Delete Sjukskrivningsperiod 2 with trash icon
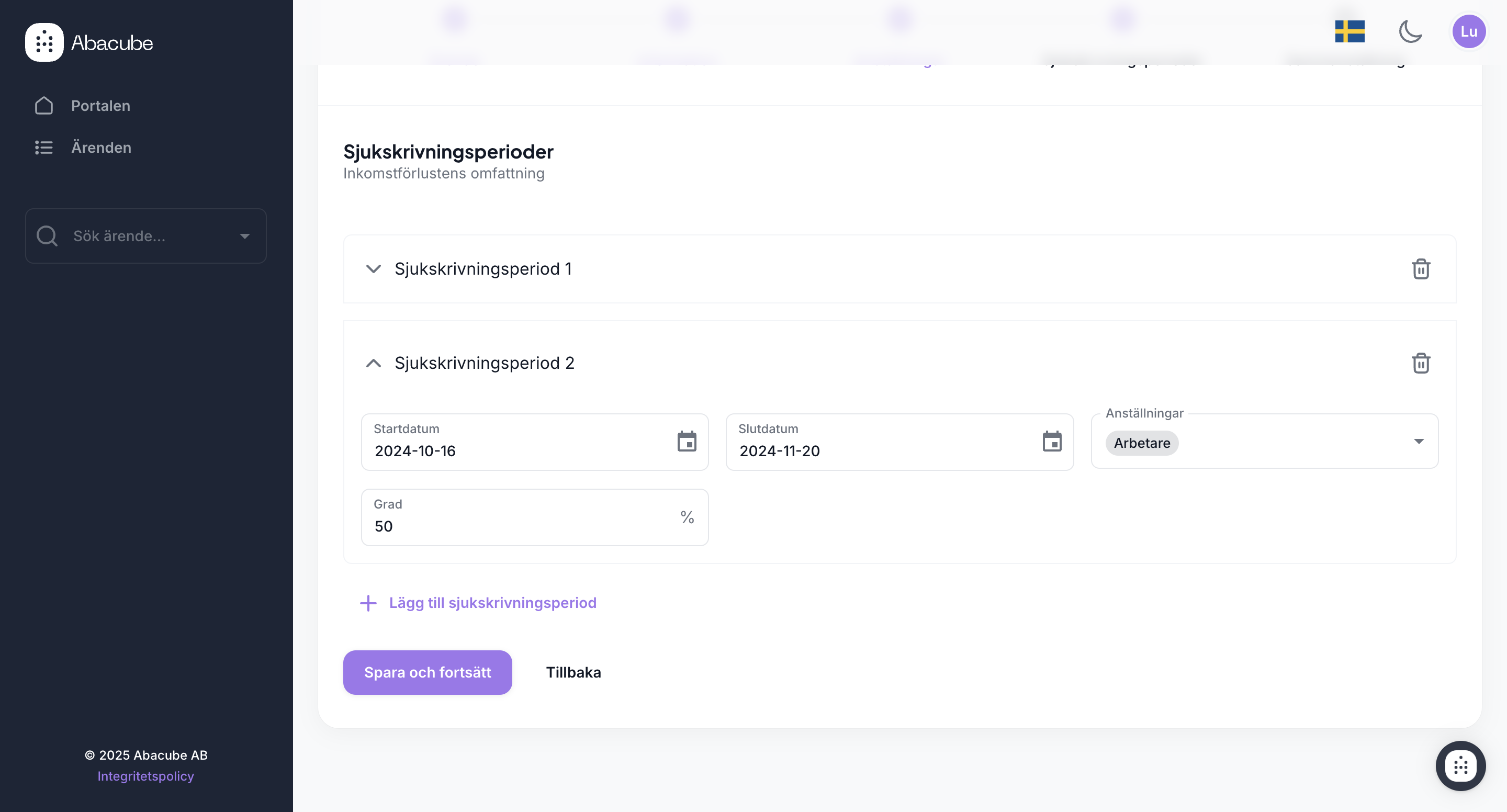Viewport: 1507px width, 812px height. [1421, 363]
